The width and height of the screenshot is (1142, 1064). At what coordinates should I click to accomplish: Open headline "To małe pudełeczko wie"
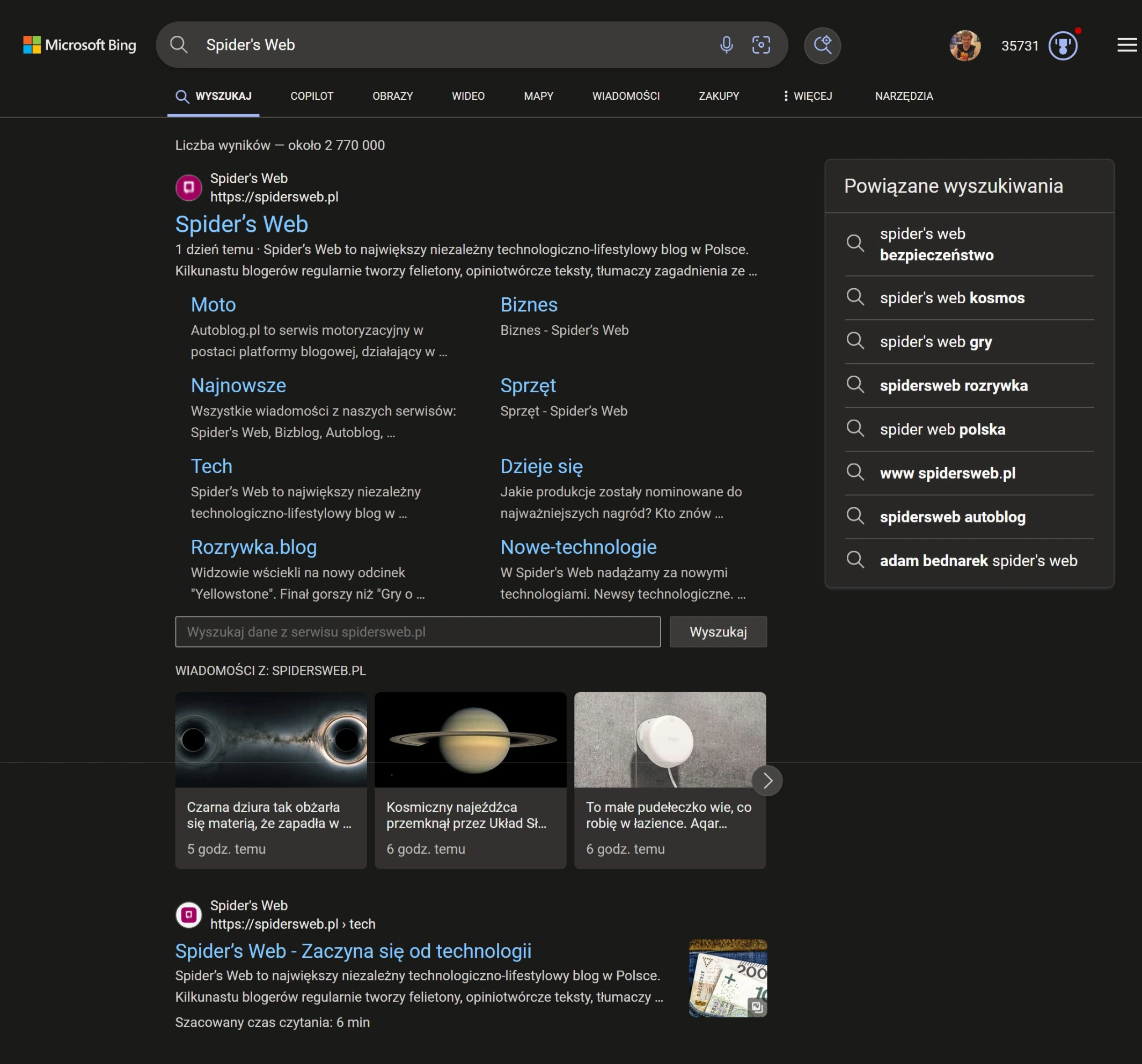669,815
